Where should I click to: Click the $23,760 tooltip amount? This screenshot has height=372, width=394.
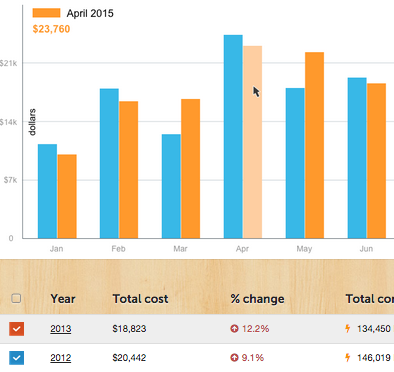[51, 29]
